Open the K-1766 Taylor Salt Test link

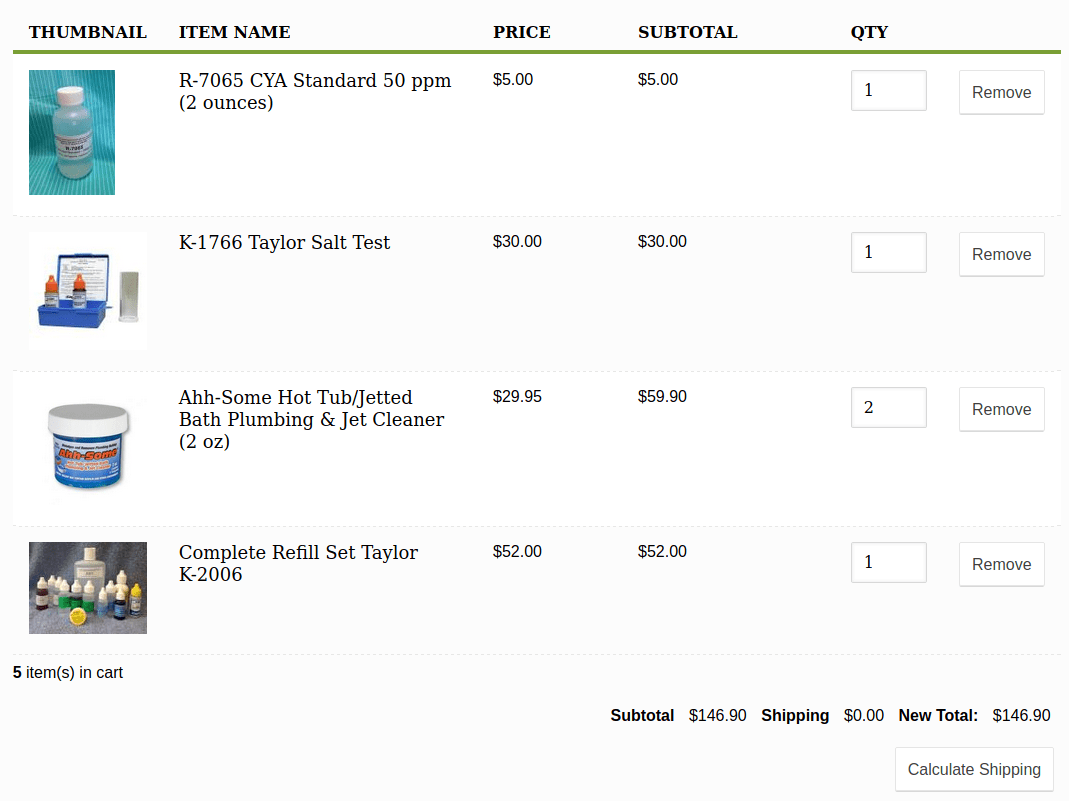pos(284,243)
